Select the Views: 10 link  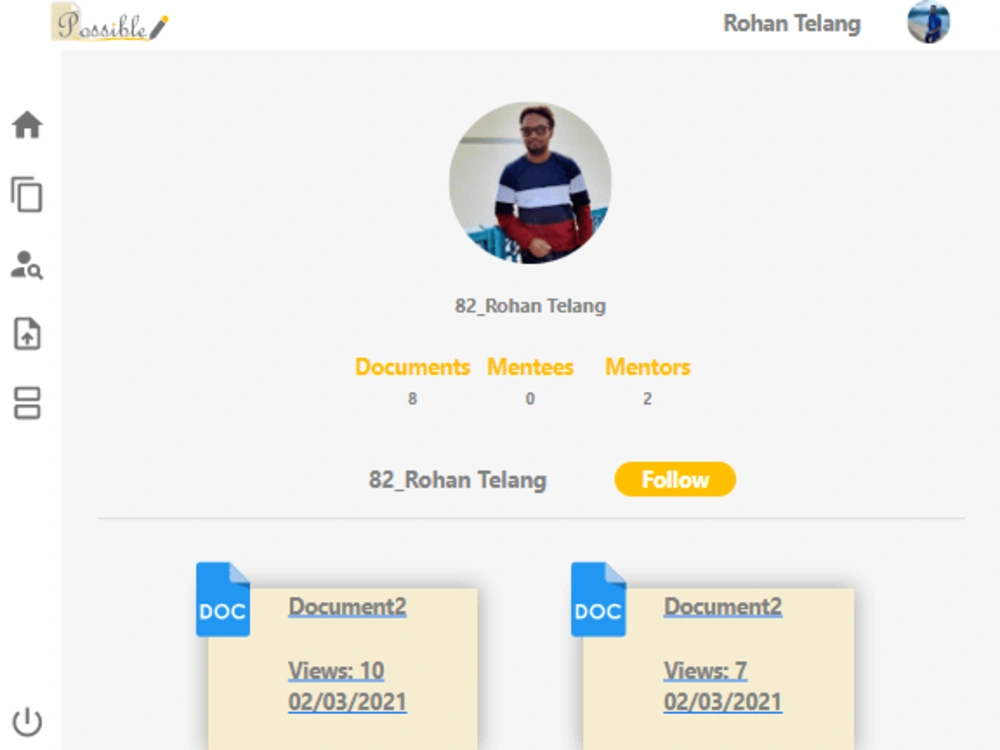[x=336, y=671]
